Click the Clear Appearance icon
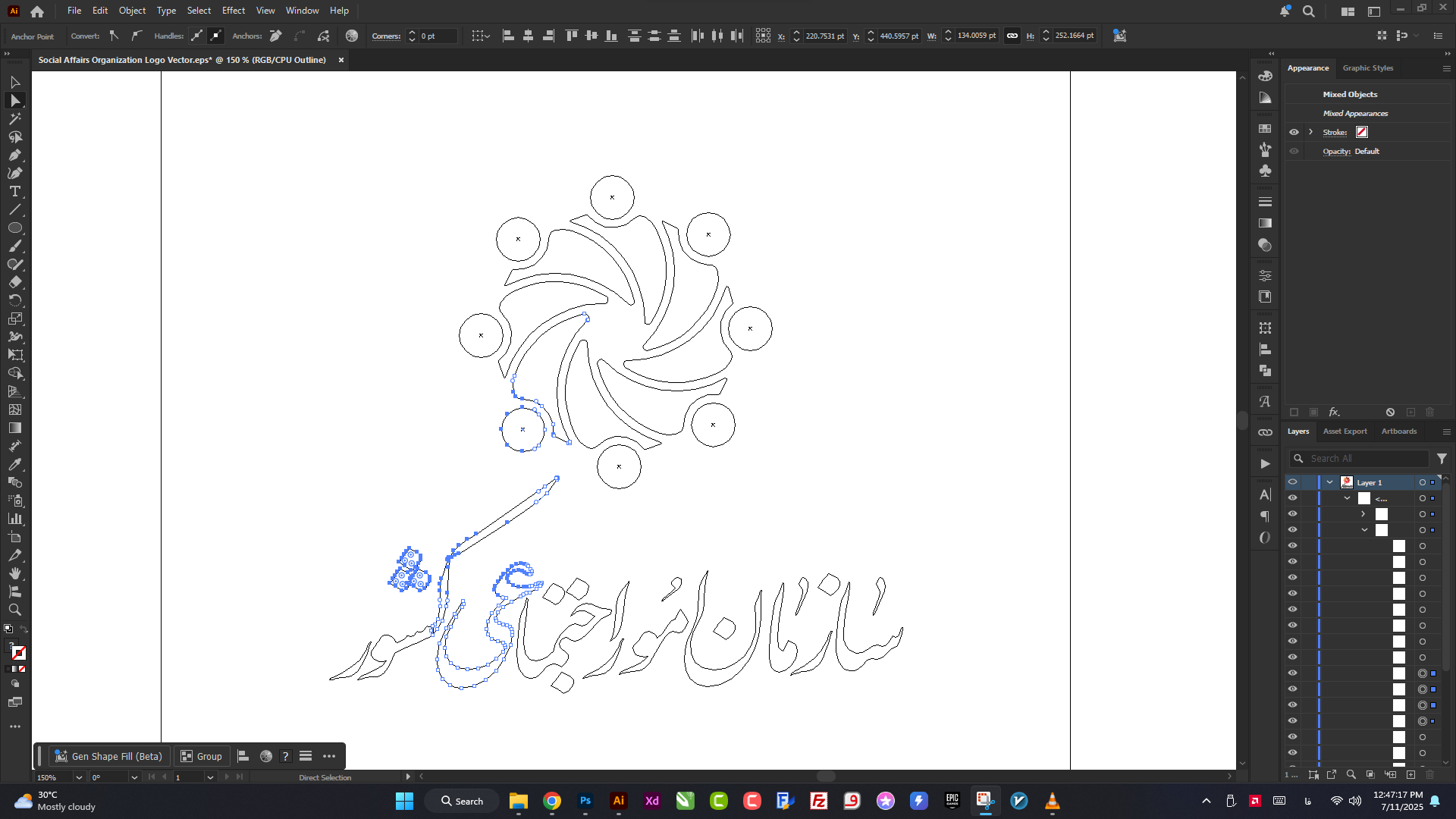1456x819 pixels. pyautogui.click(x=1390, y=412)
